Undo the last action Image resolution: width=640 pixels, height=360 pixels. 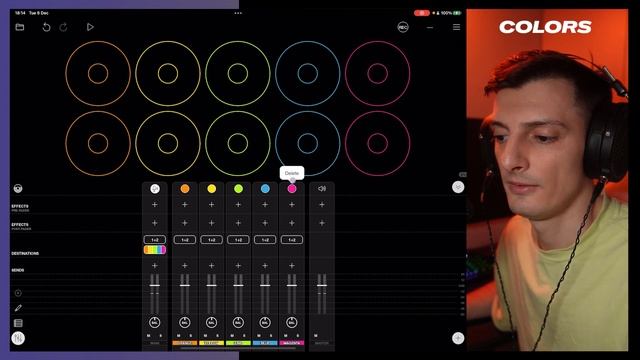point(46,27)
